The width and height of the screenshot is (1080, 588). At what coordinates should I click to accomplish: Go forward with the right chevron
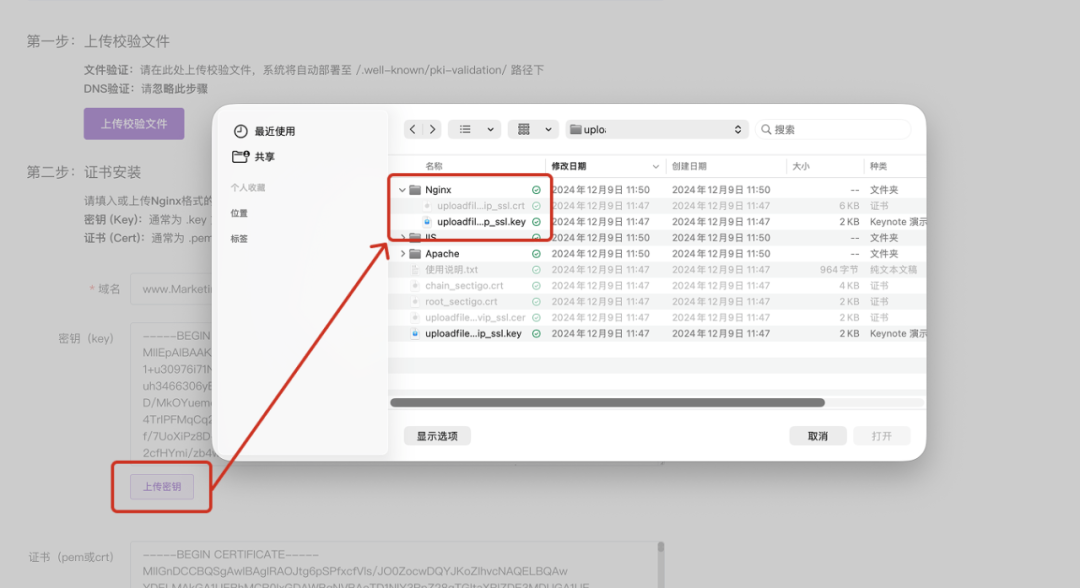433,129
